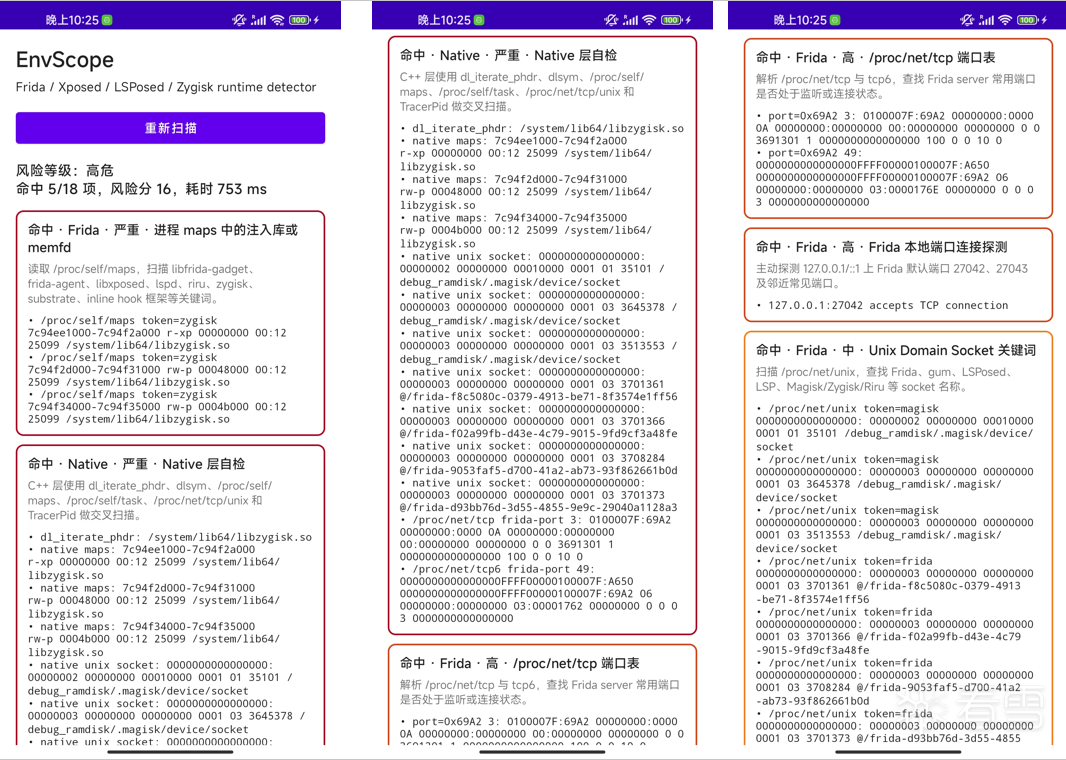Tap the green indicator beside third screen clock
This screenshot has width=1066, height=760.
835,20
